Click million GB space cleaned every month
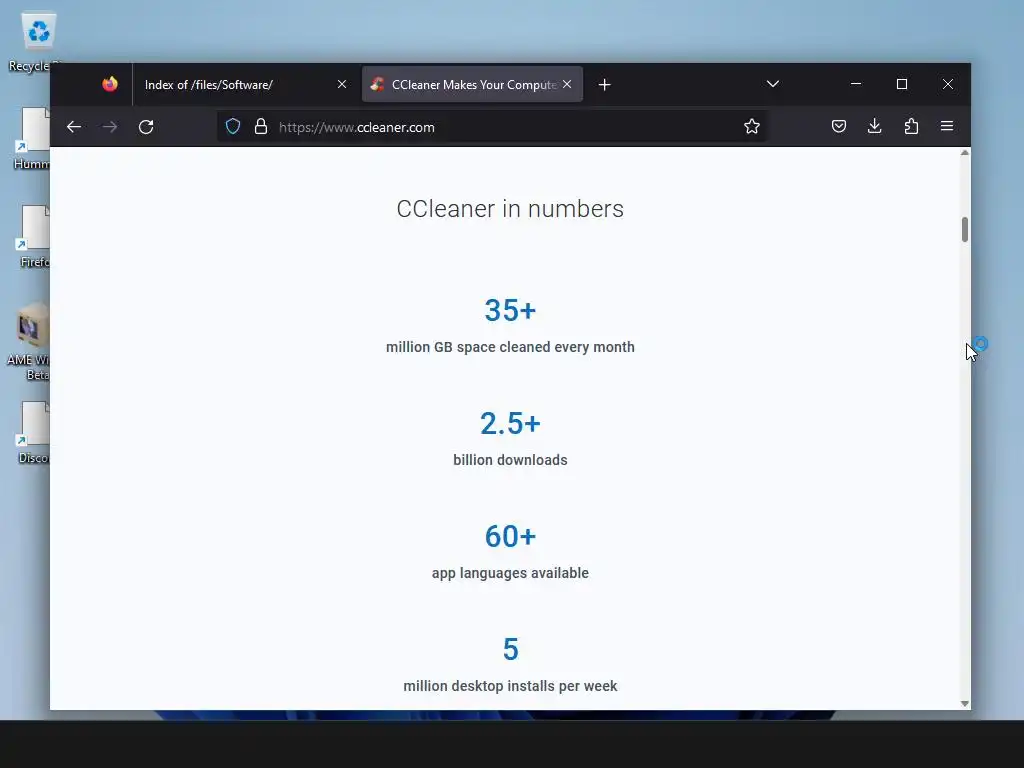Image resolution: width=1024 pixels, height=768 pixels. 510,347
